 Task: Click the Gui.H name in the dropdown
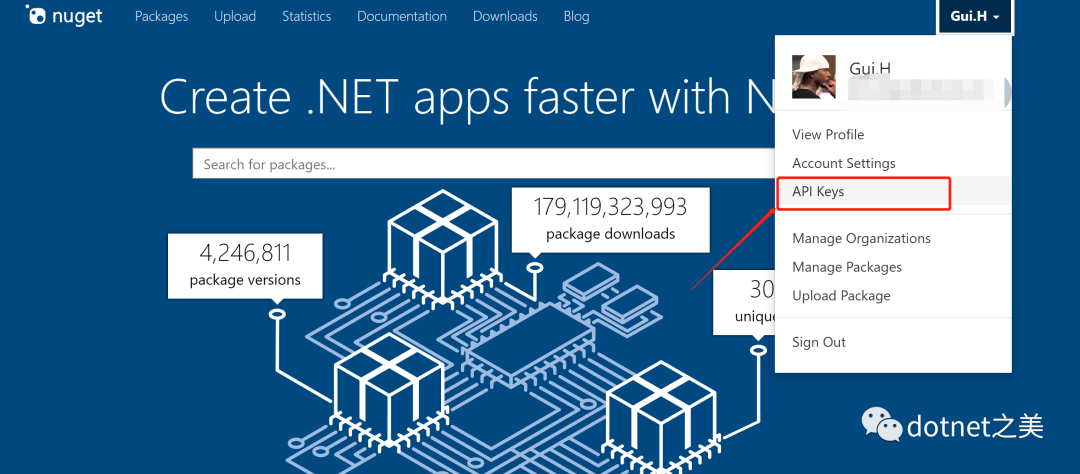pyautogui.click(x=869, y=68)
